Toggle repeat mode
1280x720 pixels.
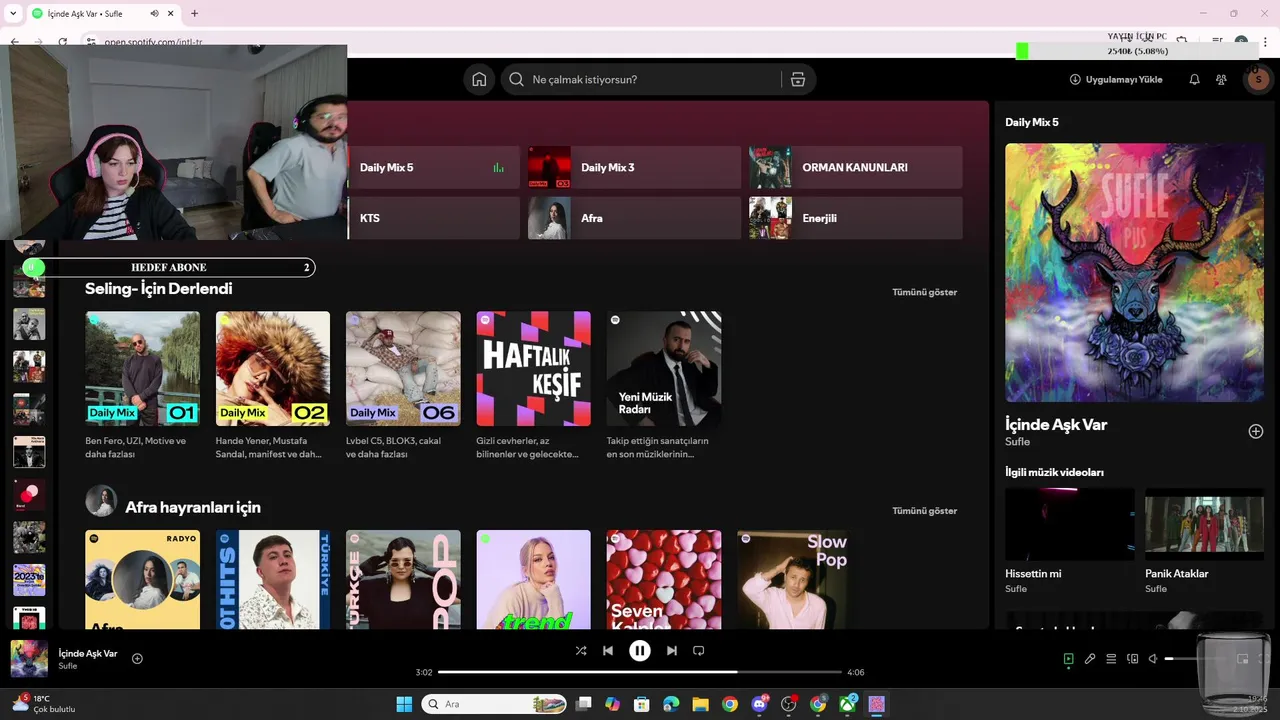(699, 651)
